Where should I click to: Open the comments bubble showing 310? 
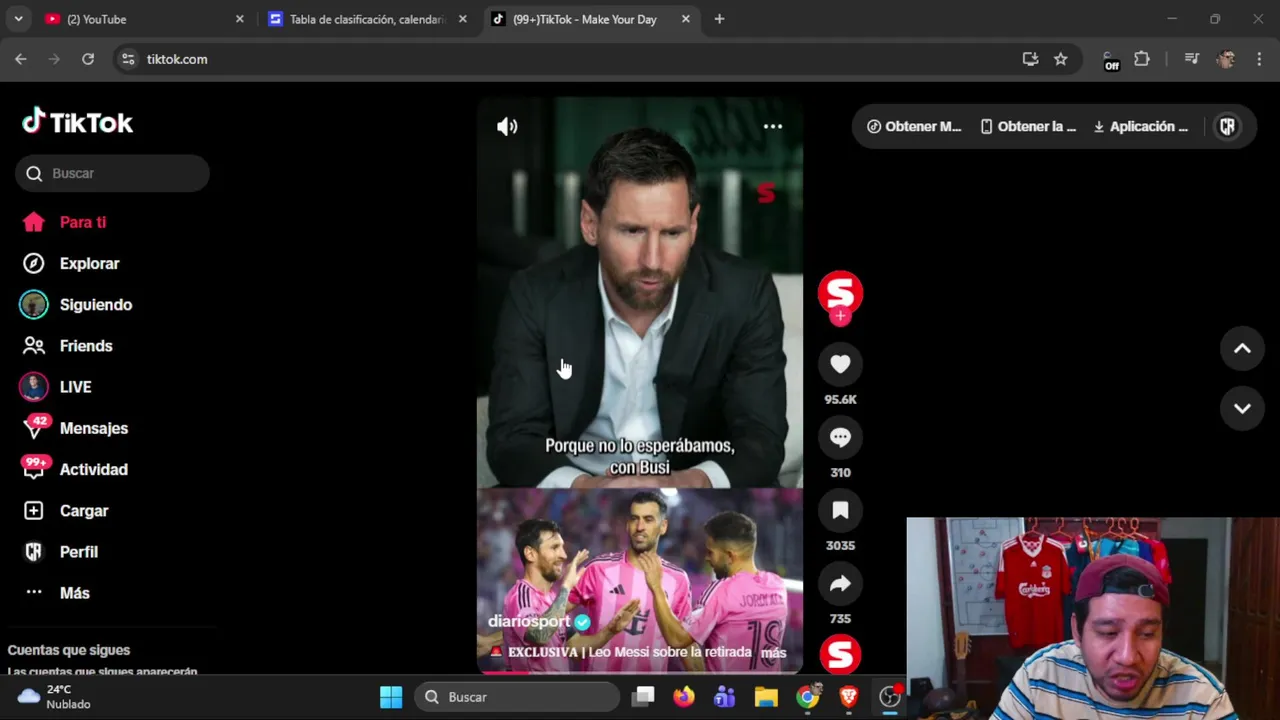(840, 438)
